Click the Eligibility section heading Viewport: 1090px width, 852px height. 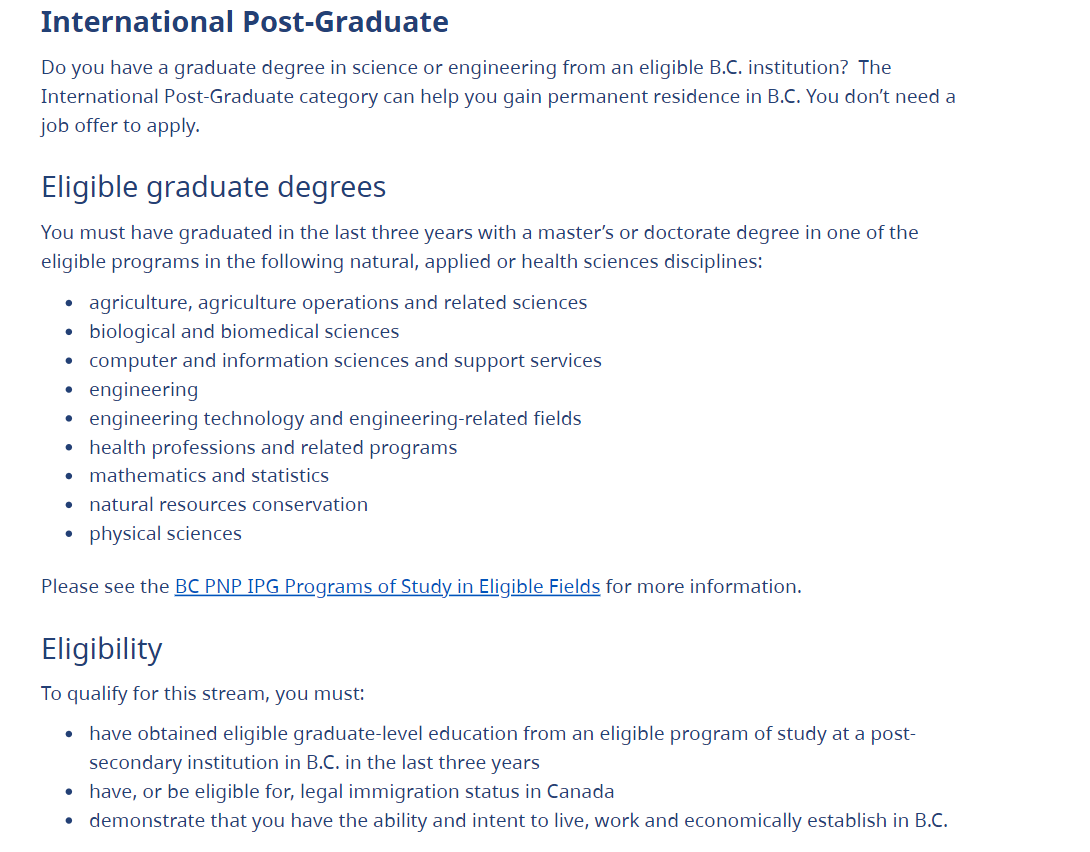101,649
